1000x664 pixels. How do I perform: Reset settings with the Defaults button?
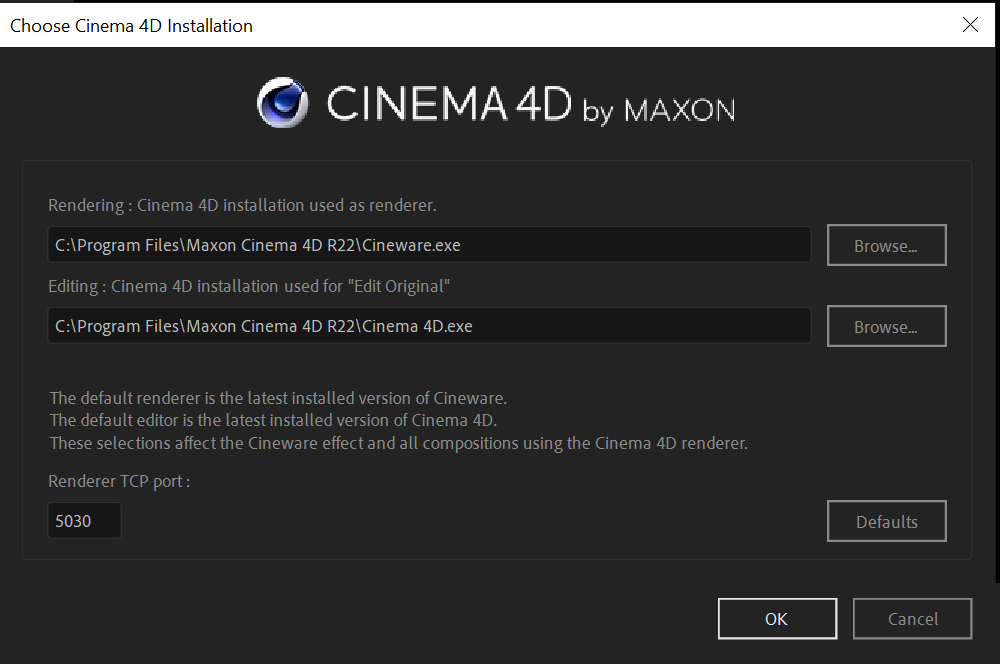tap(886, 521)
